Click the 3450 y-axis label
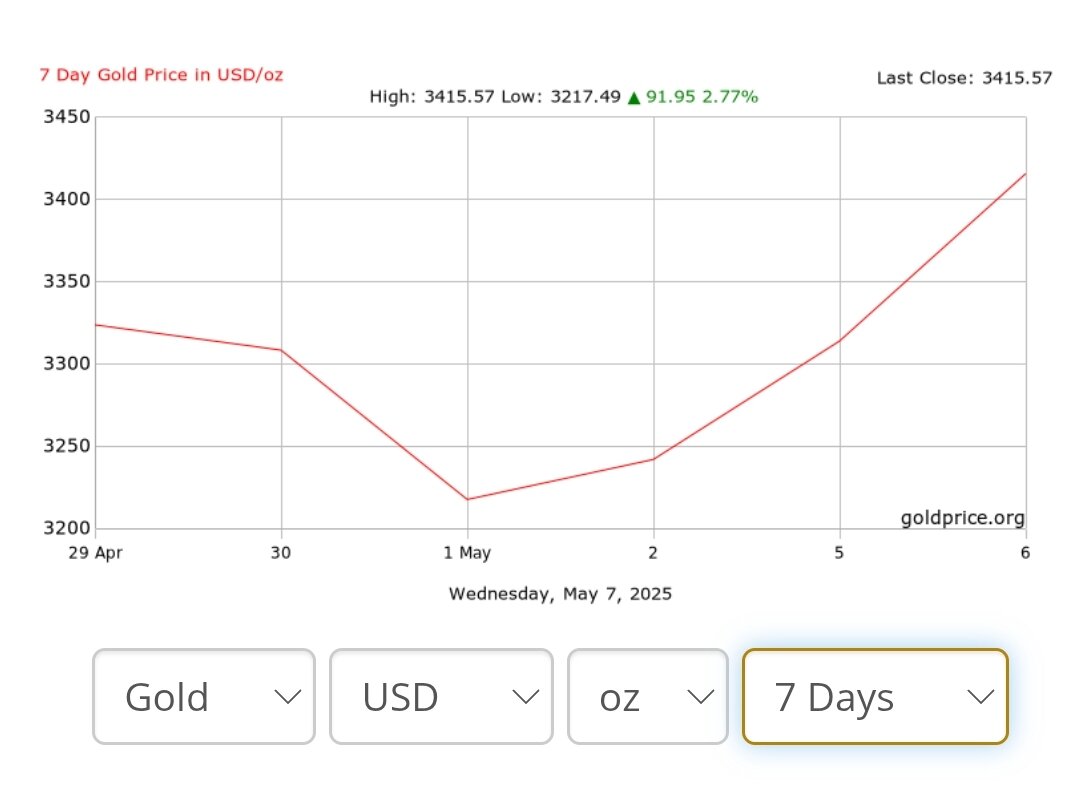Viewport: 1084px width, 802px height. pos(67,117)
